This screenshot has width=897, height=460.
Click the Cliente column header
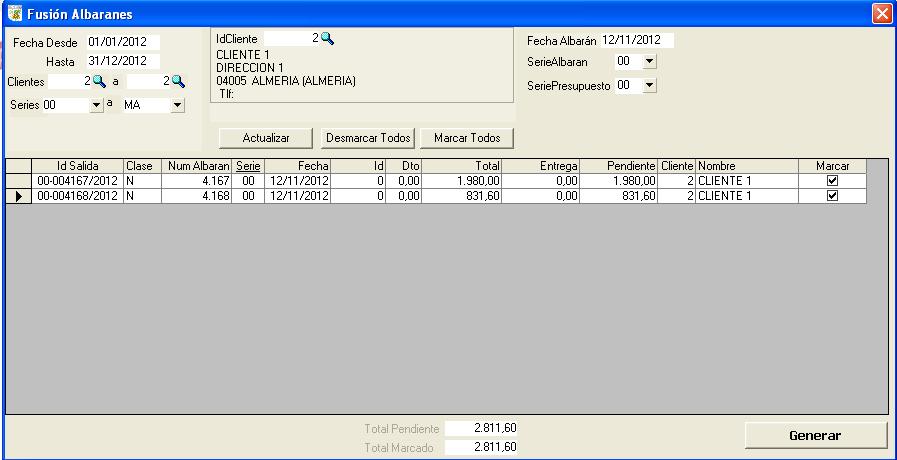pos(677,166)
